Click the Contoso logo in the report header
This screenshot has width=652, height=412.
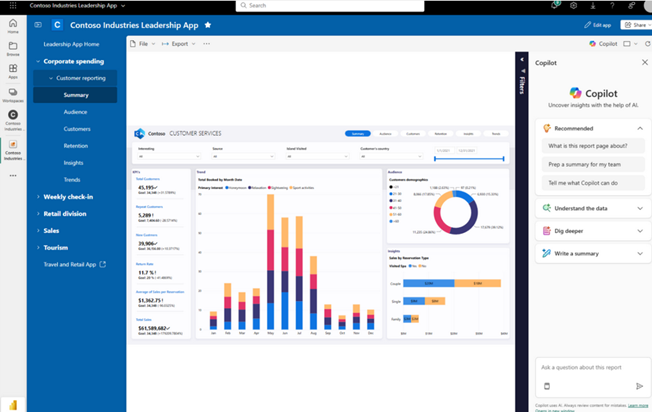(x=139, y=133)
